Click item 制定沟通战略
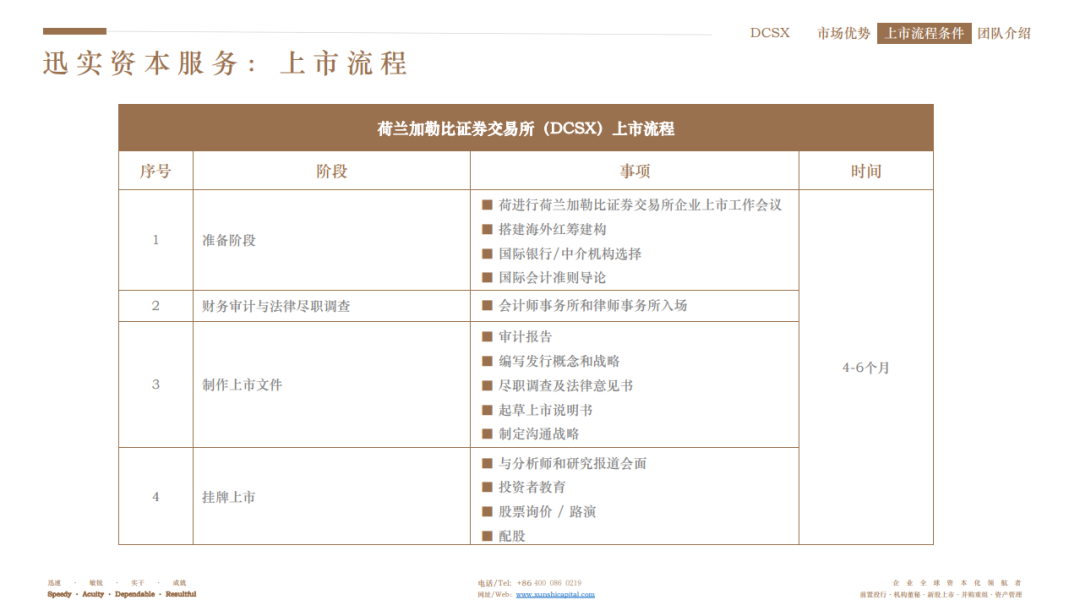 click(539, 434)
